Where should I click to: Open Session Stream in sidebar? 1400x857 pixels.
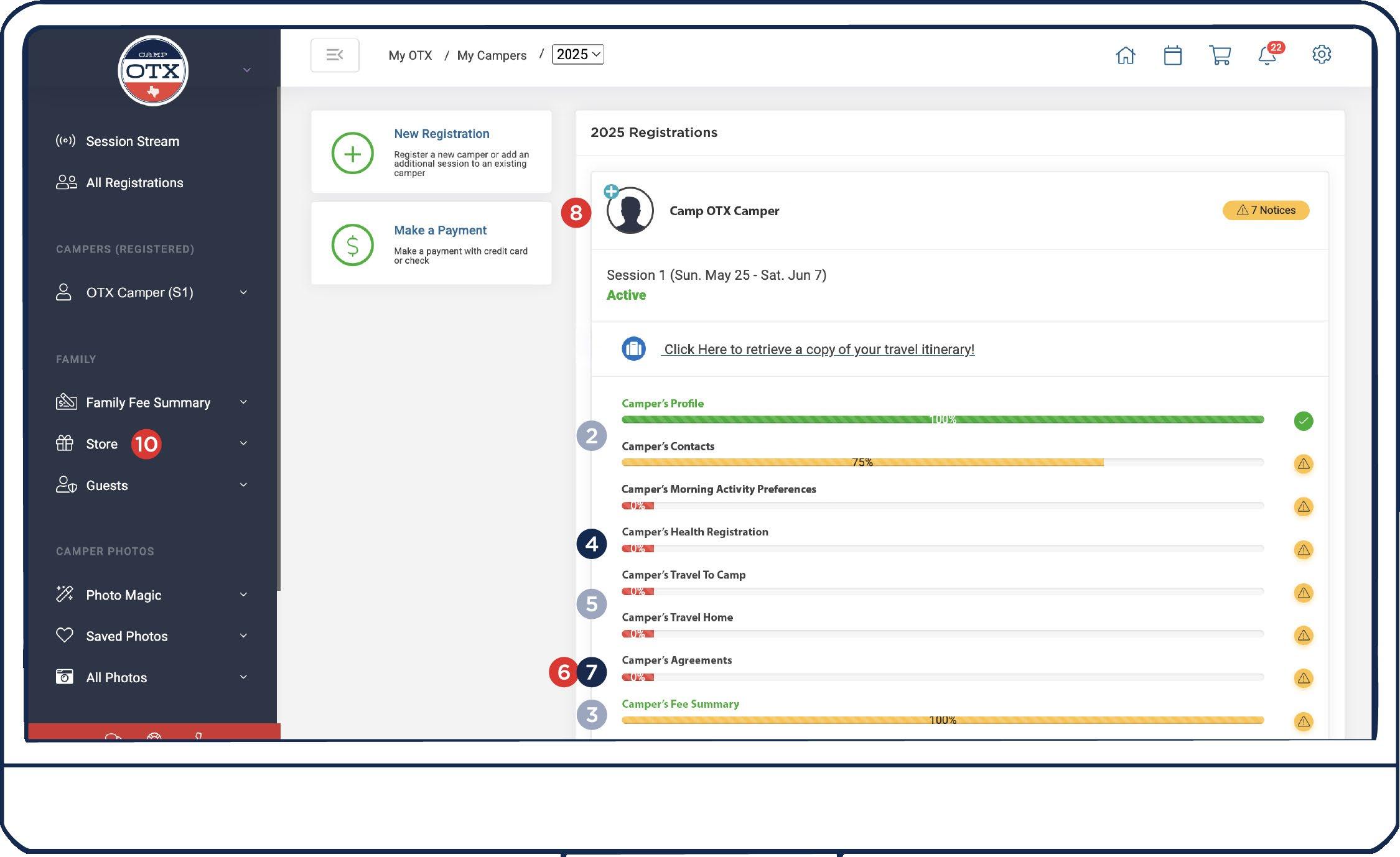(x=132, y=141)
